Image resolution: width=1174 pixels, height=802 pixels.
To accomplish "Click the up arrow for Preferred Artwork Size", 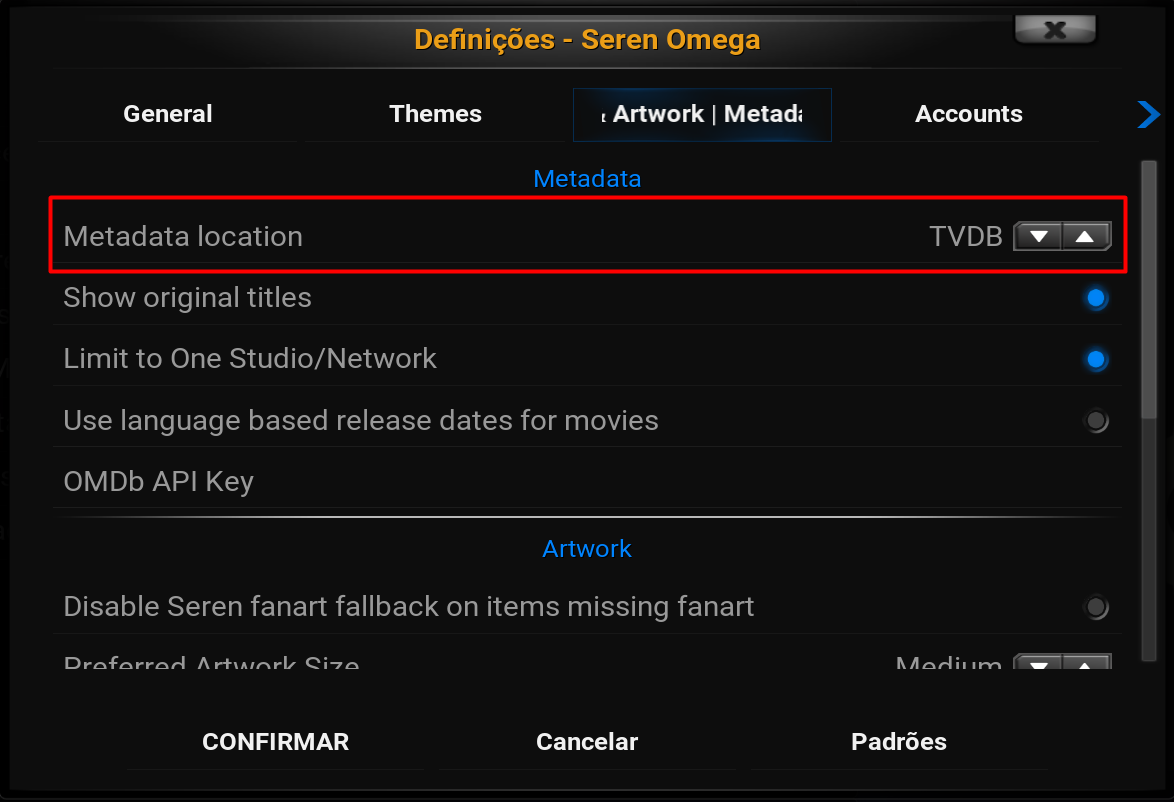I will pyautogui.click(x=1084, y=663).
